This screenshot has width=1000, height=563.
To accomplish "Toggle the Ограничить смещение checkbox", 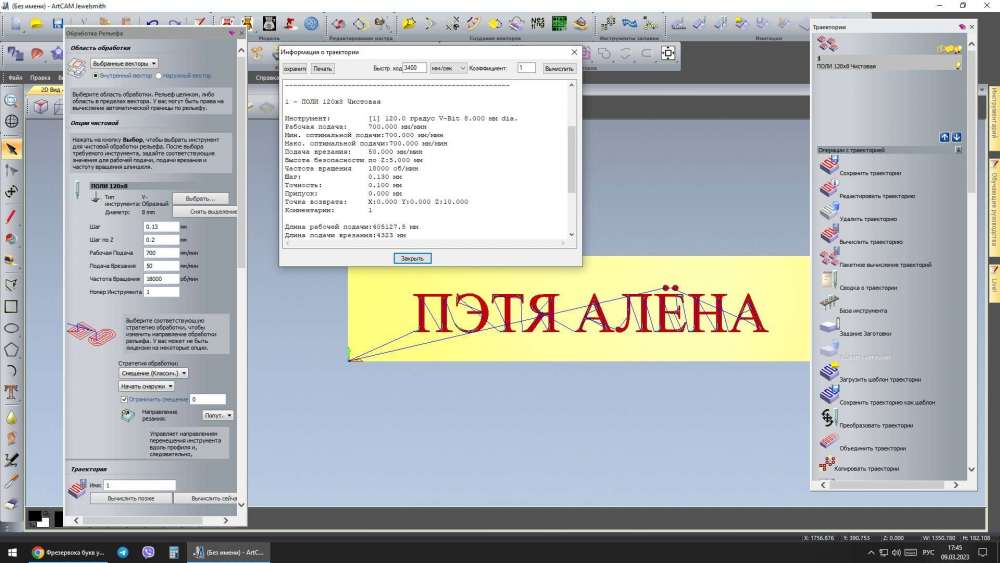I will (x=123, y=399).
